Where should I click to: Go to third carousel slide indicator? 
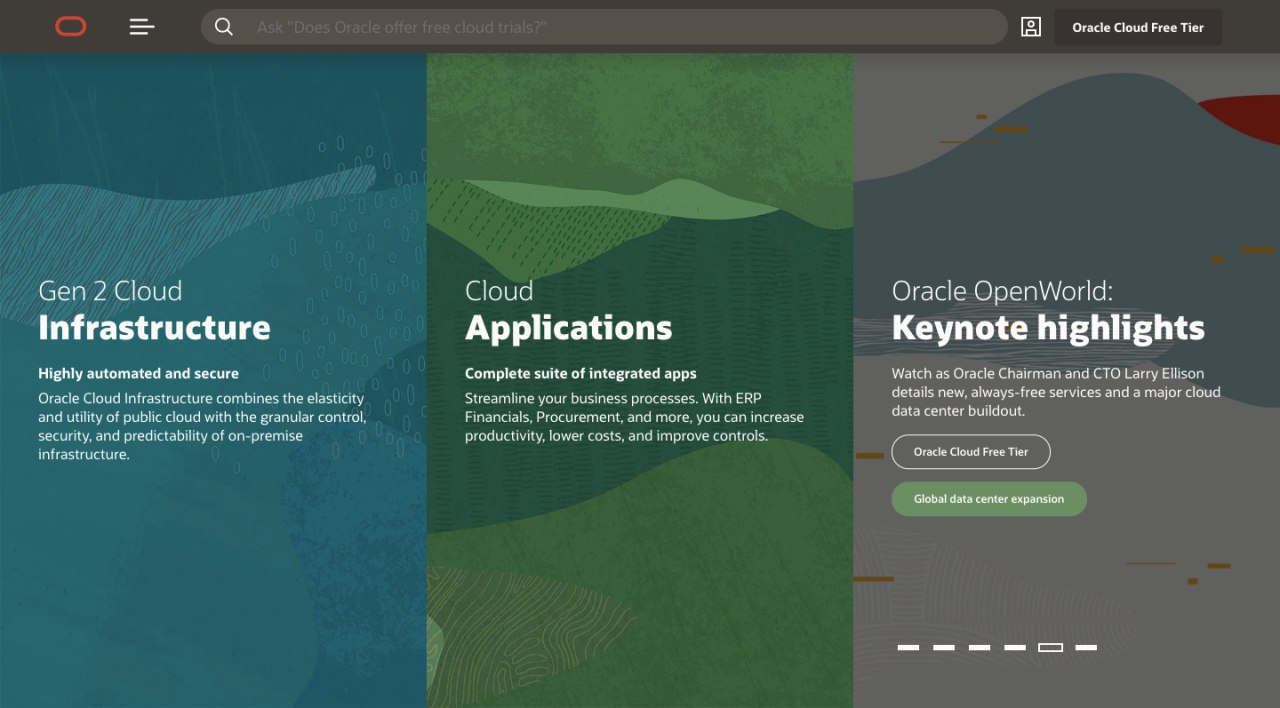point(980,648)
